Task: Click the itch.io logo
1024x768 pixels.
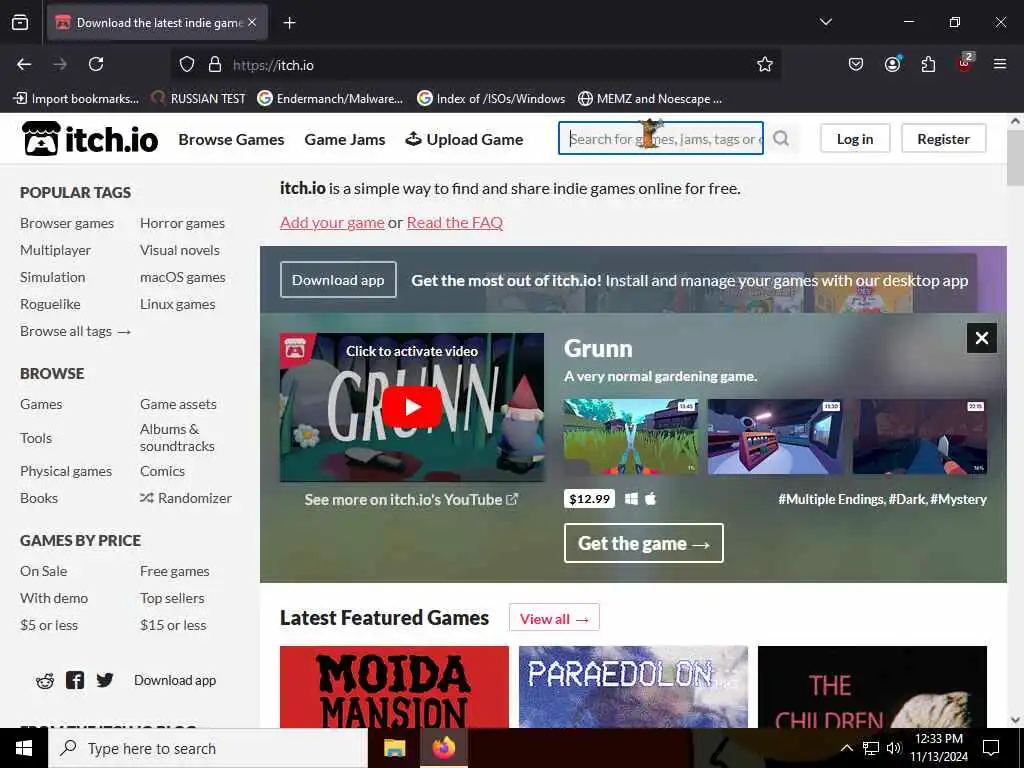Action: point(90,138)
